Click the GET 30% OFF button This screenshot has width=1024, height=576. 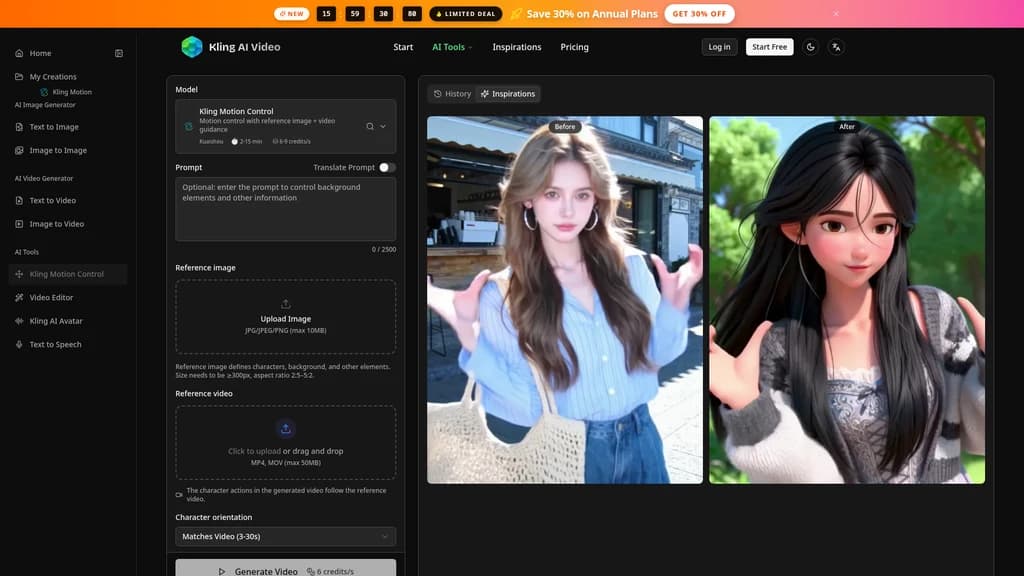(699, 14)
